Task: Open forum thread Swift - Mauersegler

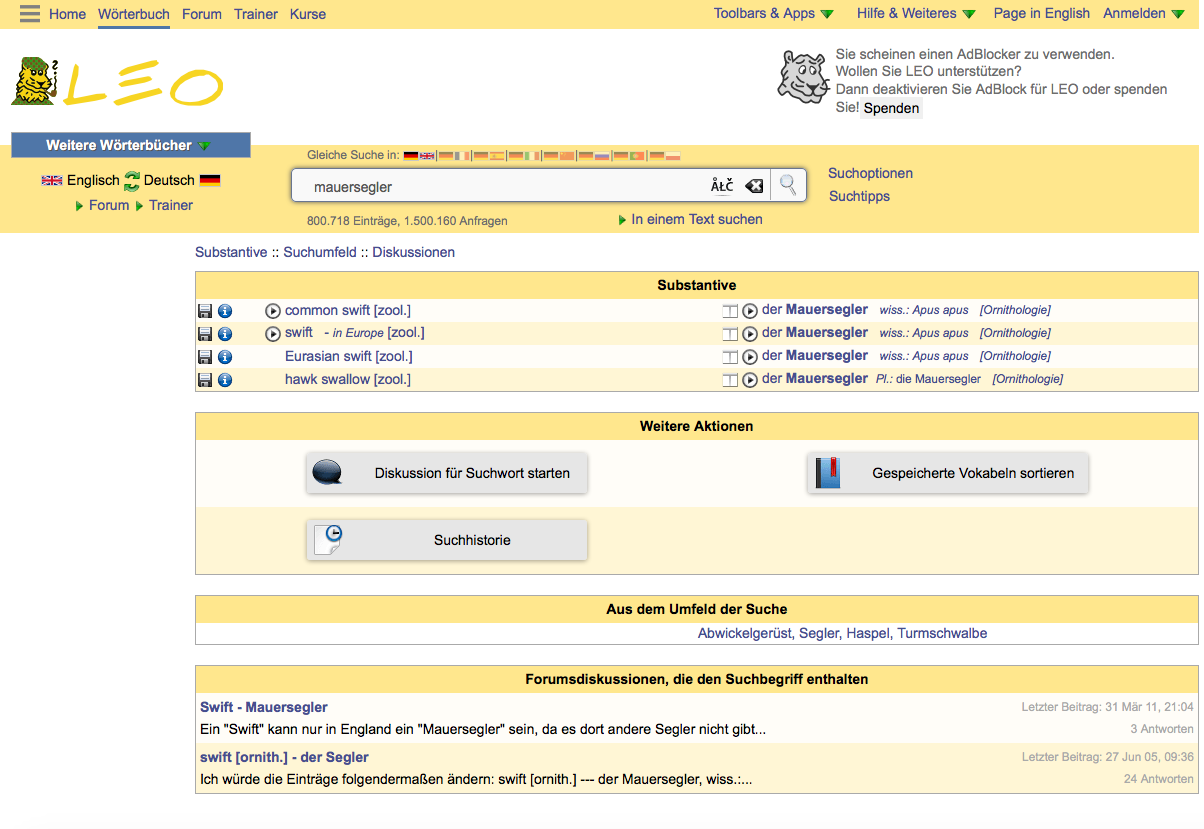Action: coord(264,707)
